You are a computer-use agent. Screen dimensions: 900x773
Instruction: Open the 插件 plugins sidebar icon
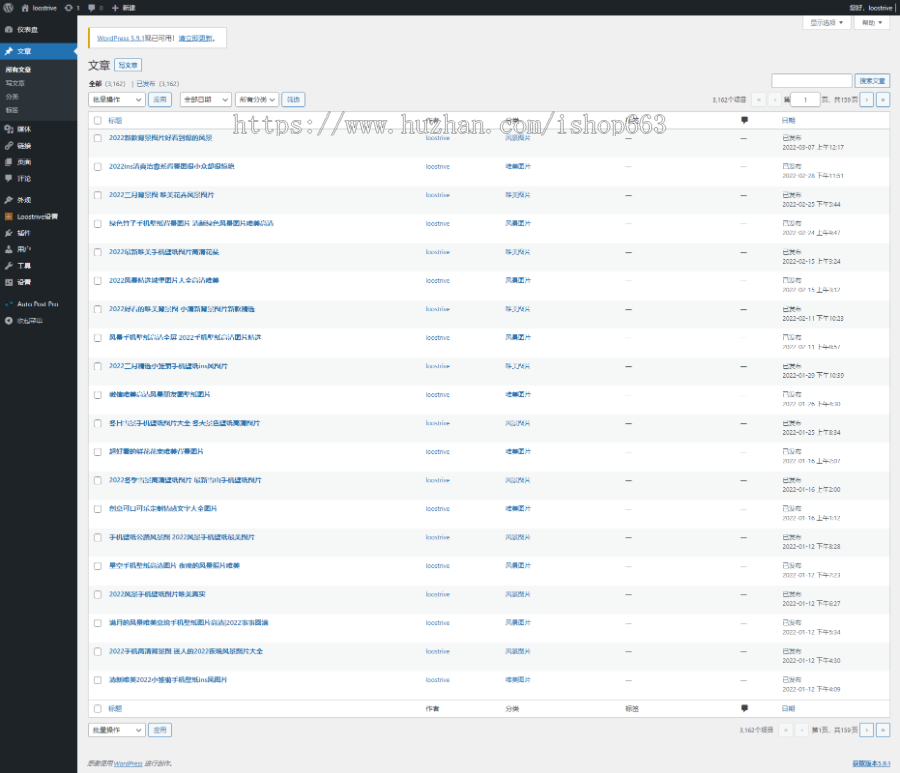click(9, 233)
